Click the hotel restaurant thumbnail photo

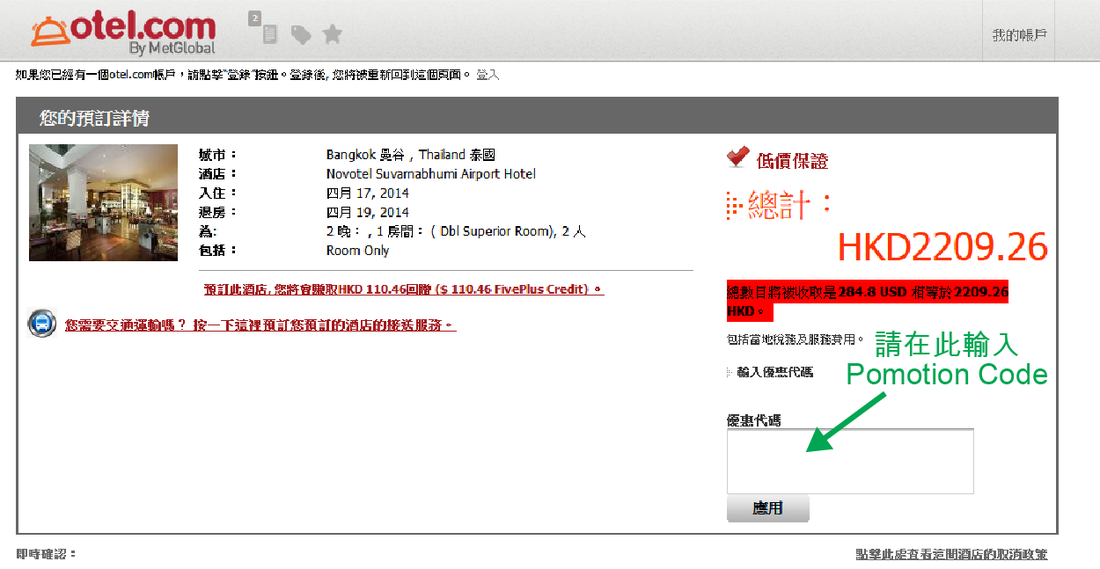coord(89,203)
